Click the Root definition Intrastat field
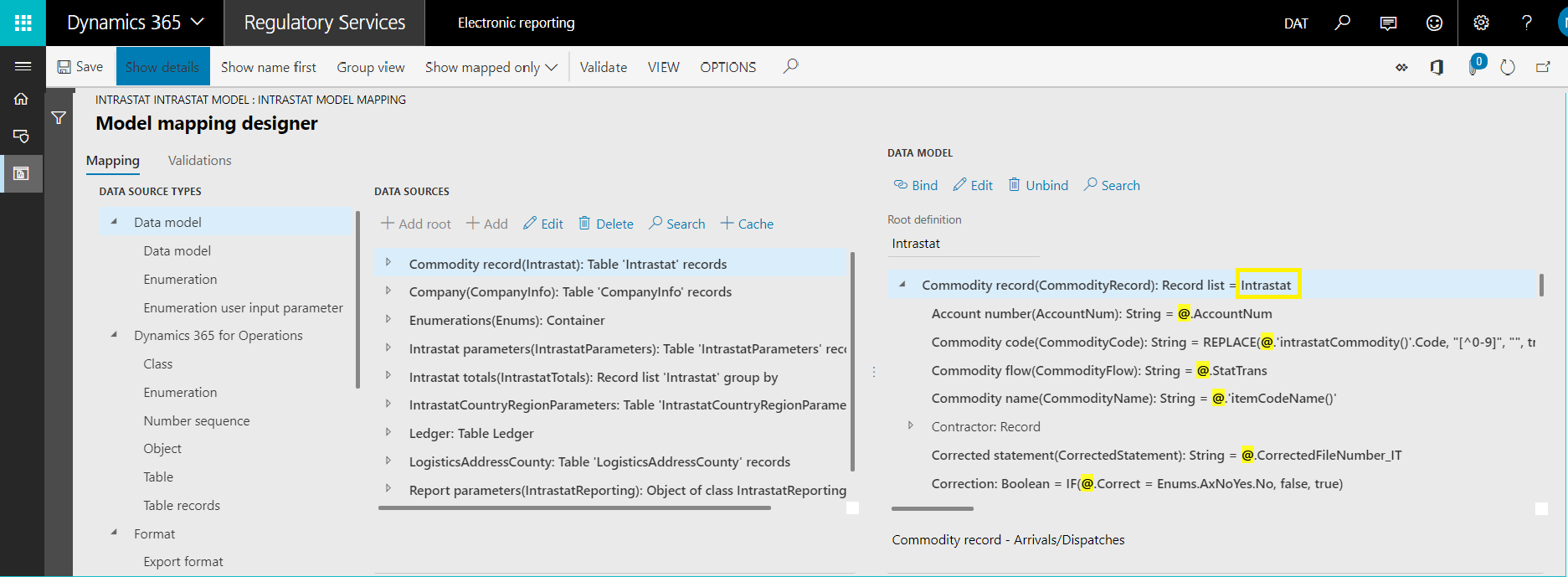This screenshot has height=577, width=1568. (963, 244)
